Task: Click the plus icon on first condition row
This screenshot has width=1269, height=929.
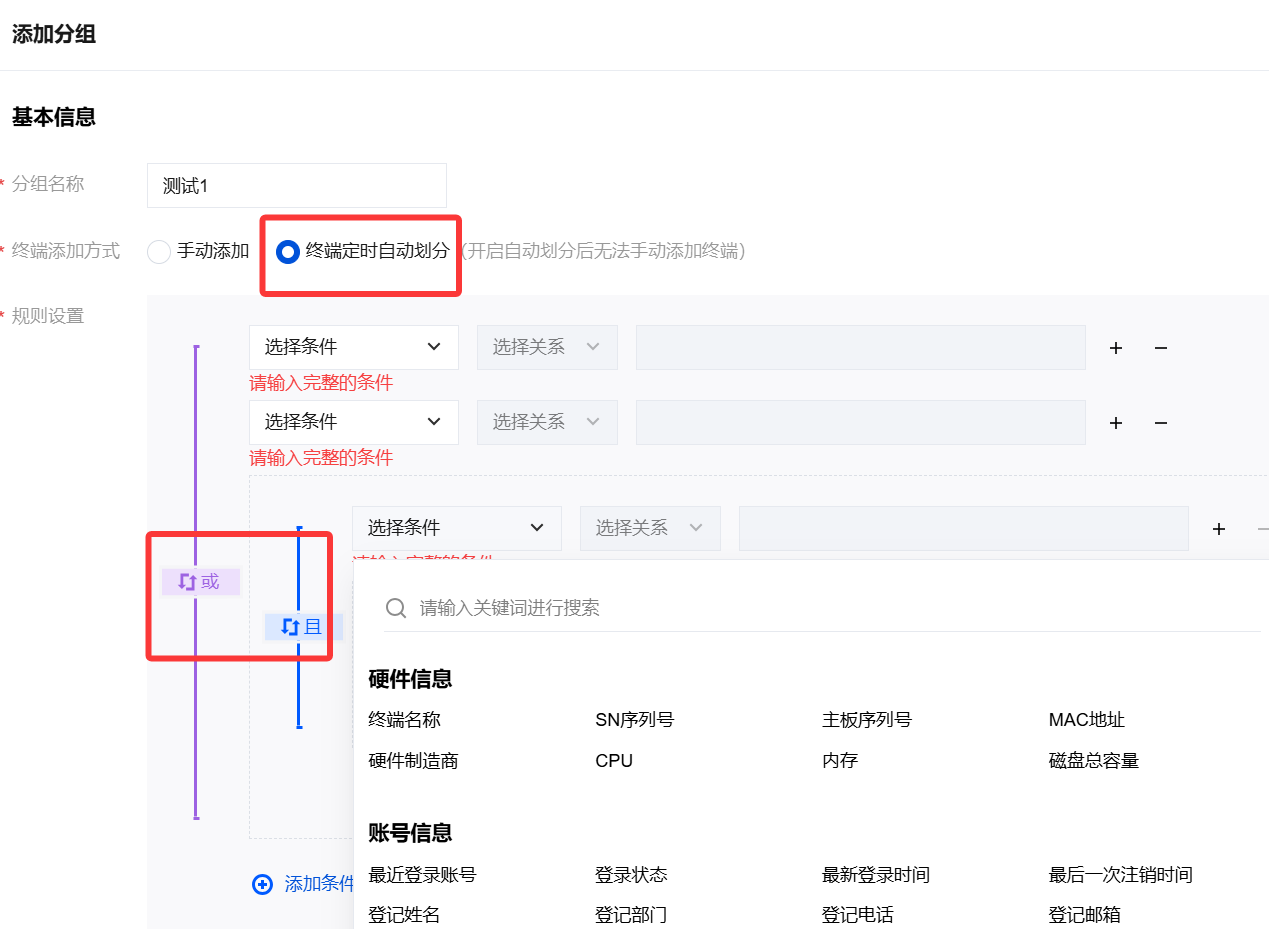Action: click(1116, 348)
